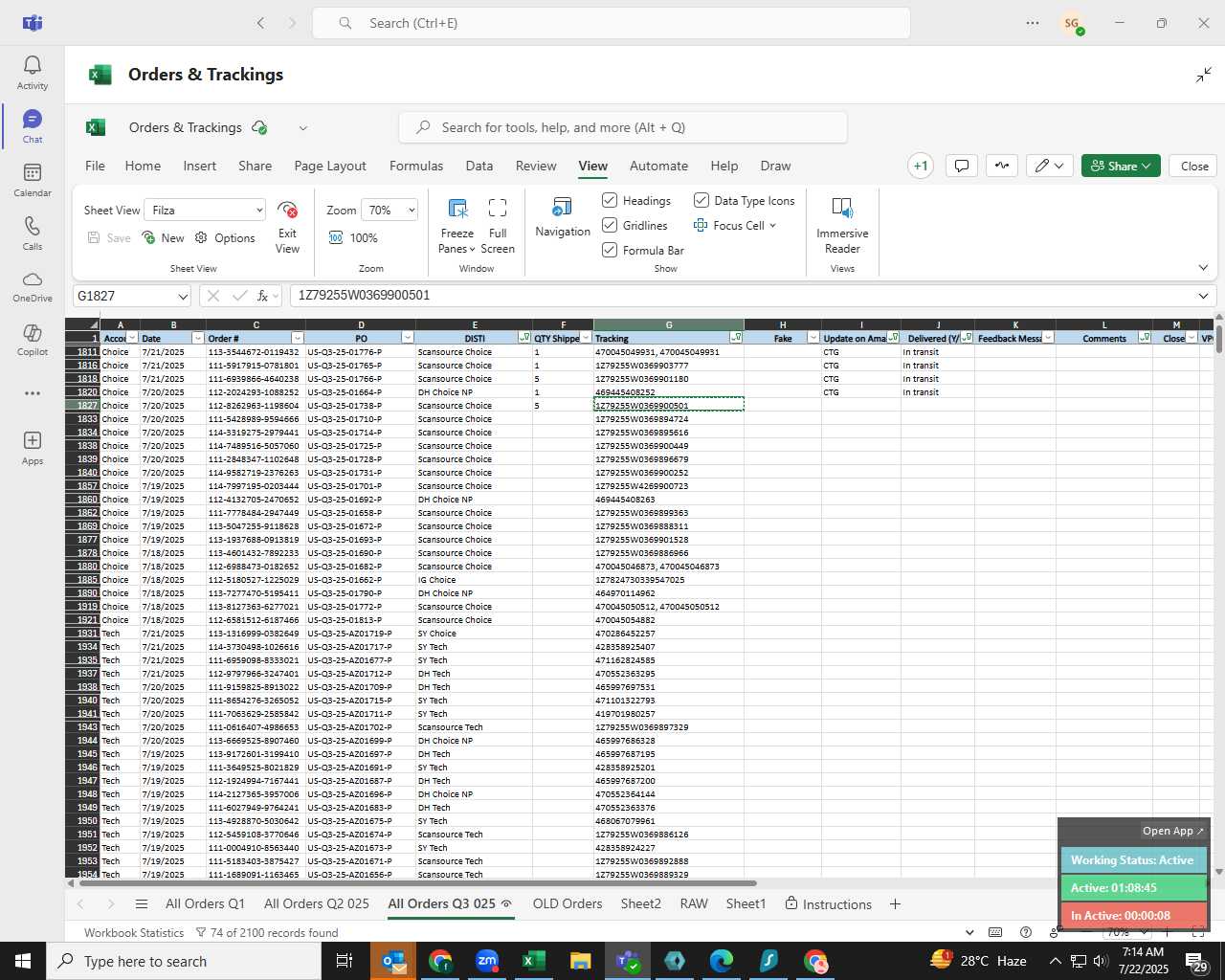Open the file name options chevron
Screen dimensions: 1225x980
[303, 128]
